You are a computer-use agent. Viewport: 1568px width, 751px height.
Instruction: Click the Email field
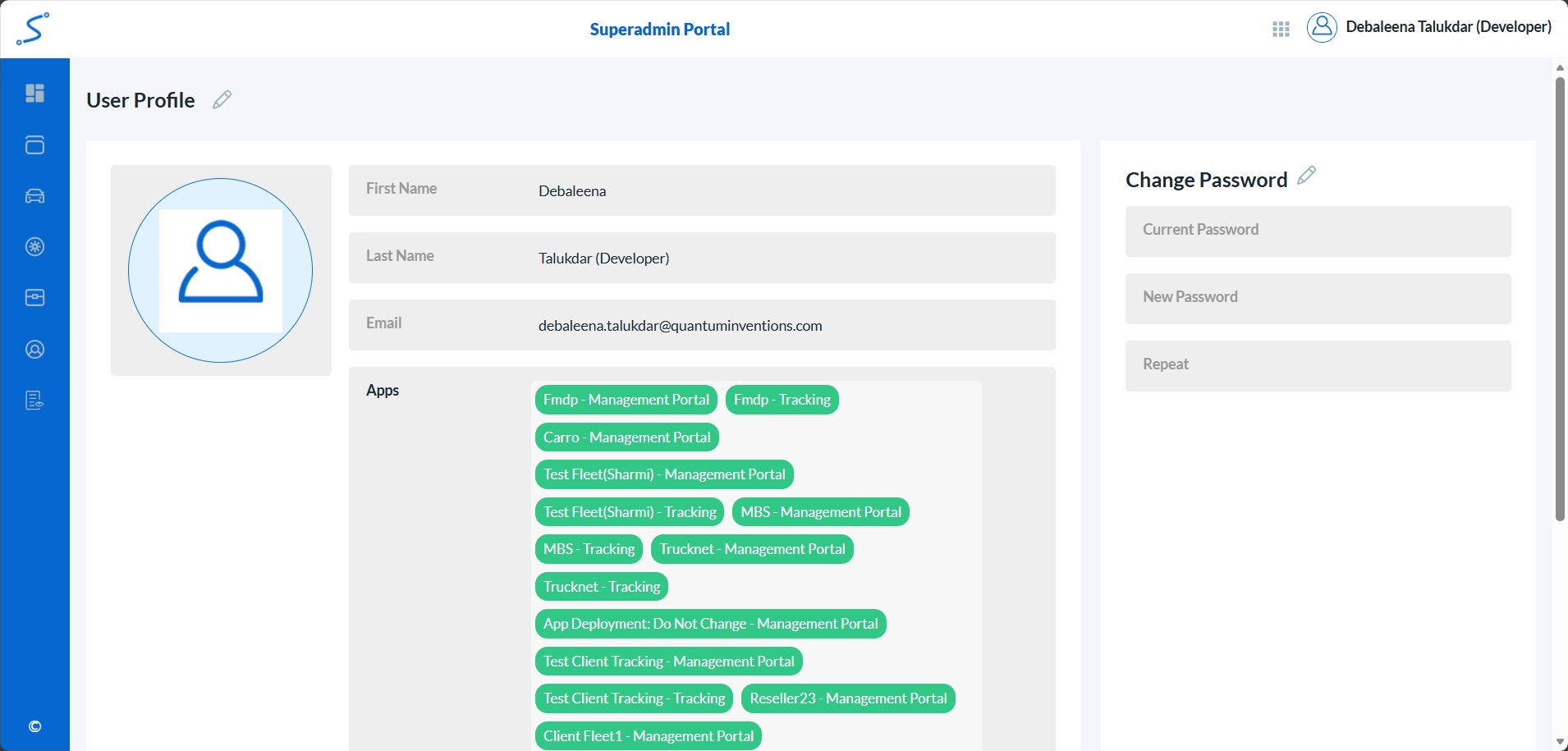pos(788,326)
